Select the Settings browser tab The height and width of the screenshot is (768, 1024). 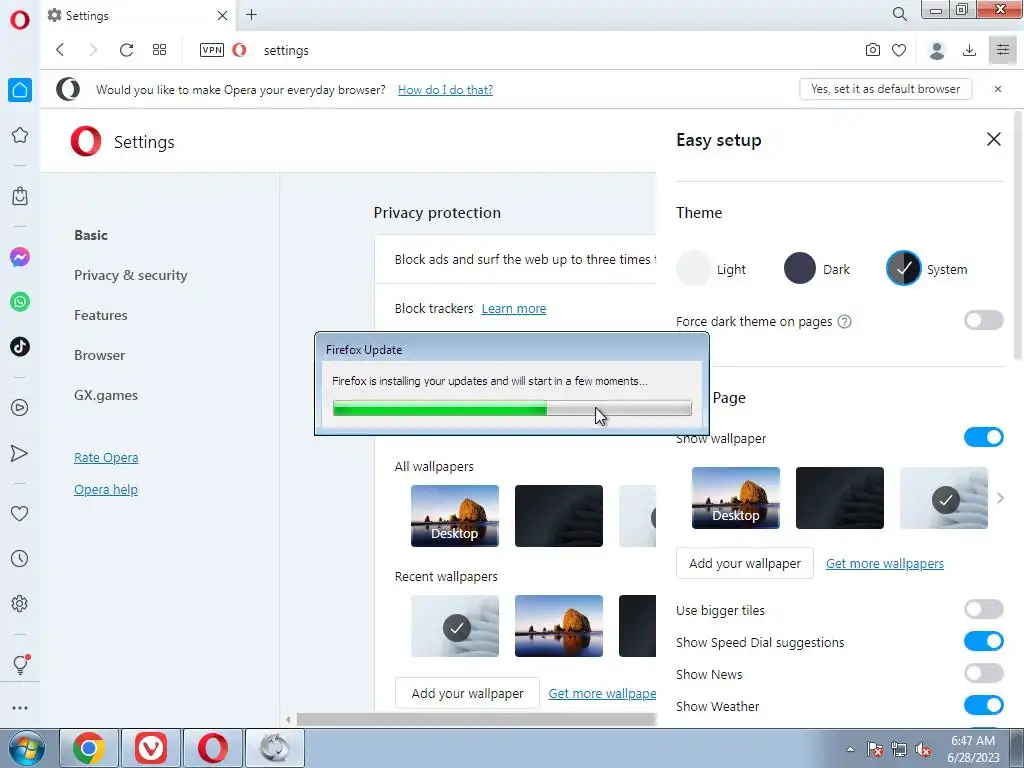[x=137, y=15]
